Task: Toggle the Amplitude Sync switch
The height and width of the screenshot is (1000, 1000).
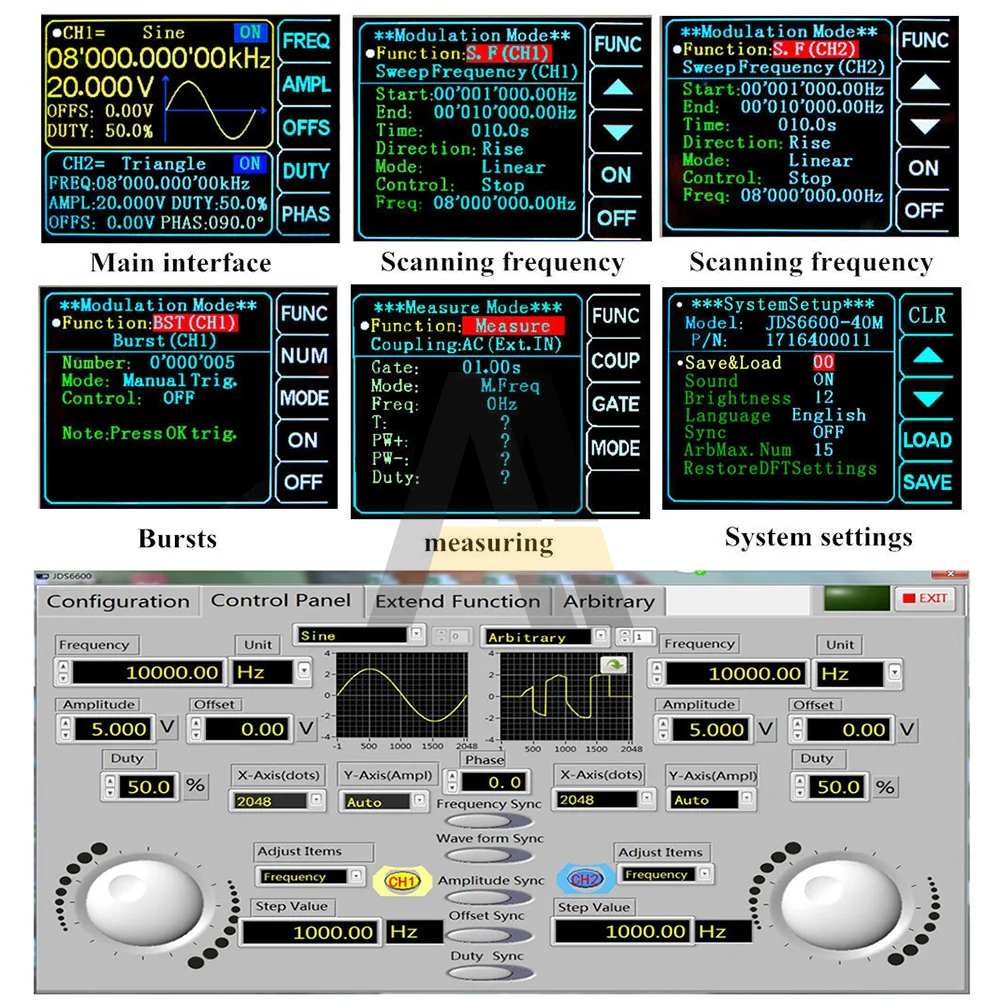Action: pyautogui.click(x=489, y=897)
